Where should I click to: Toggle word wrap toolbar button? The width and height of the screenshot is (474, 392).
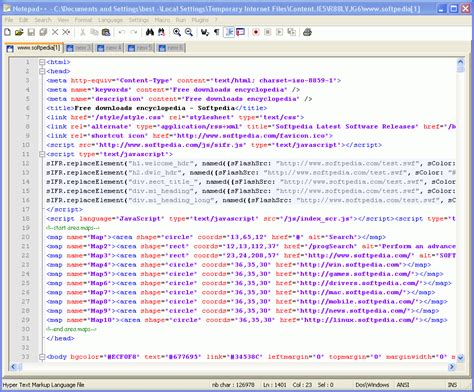(x=205, y=32)
